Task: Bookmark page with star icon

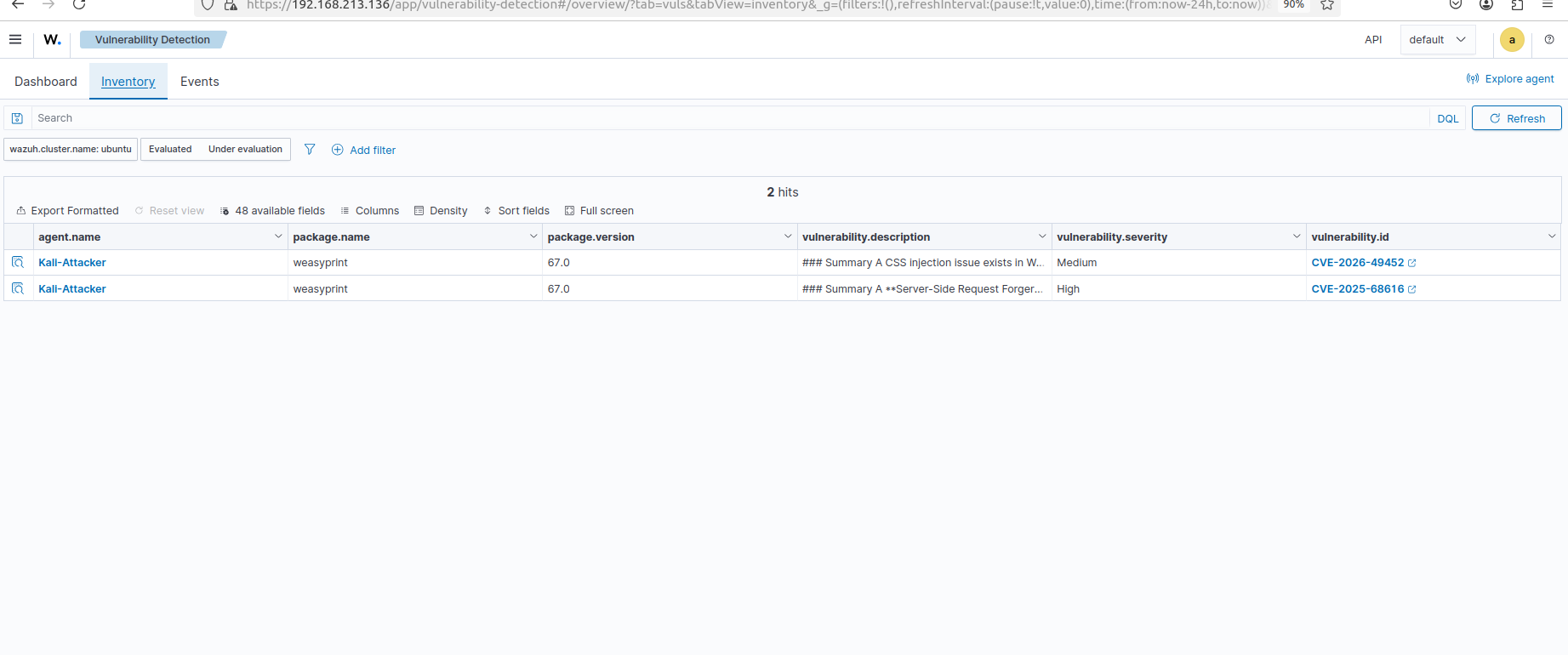Action: tap(1326, 5)
